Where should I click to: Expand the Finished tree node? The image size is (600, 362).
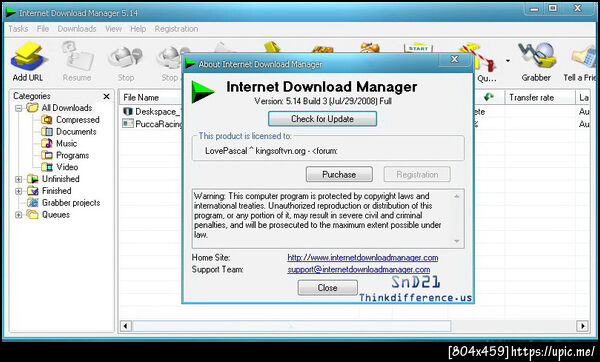pyautogui.click(x=18, y=191)
